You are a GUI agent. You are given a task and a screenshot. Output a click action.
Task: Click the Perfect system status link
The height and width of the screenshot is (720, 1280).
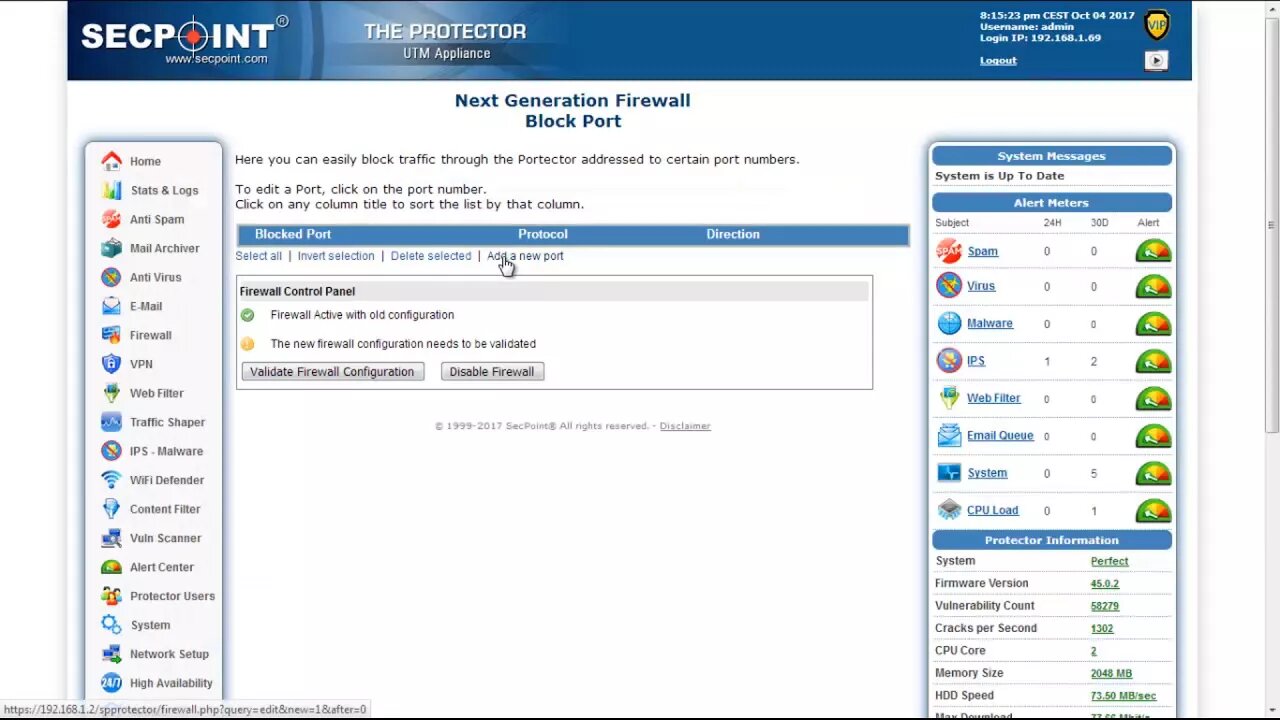click(x=1109, y=561)
